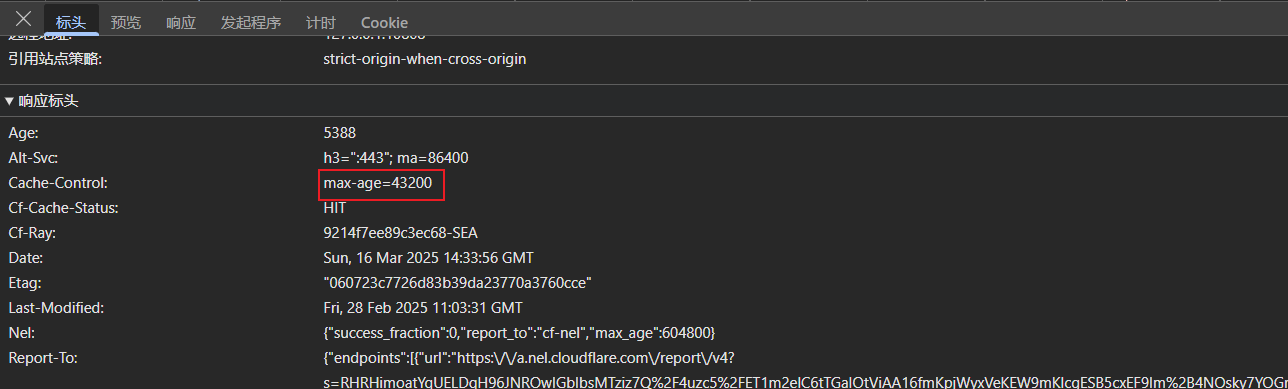Screen dimensions: 1288x389
Task: Select the Cf-Cache-Status header name
Action: (64, 208)
